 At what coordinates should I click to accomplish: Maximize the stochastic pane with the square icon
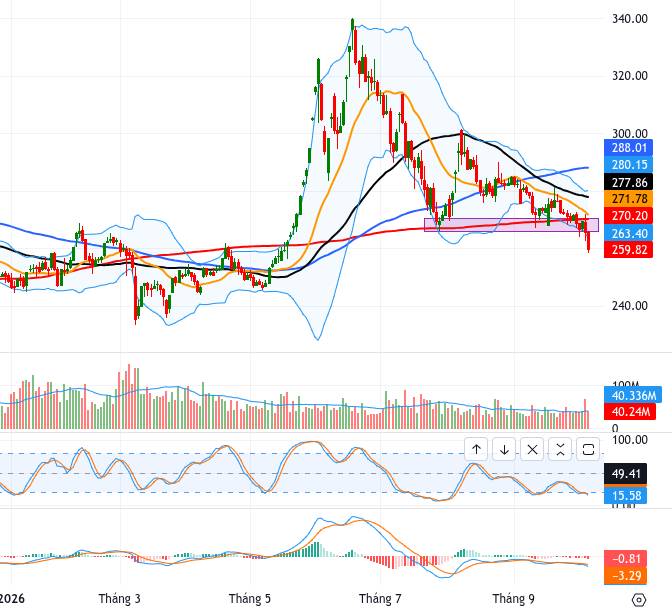click(x=588, y=449)
